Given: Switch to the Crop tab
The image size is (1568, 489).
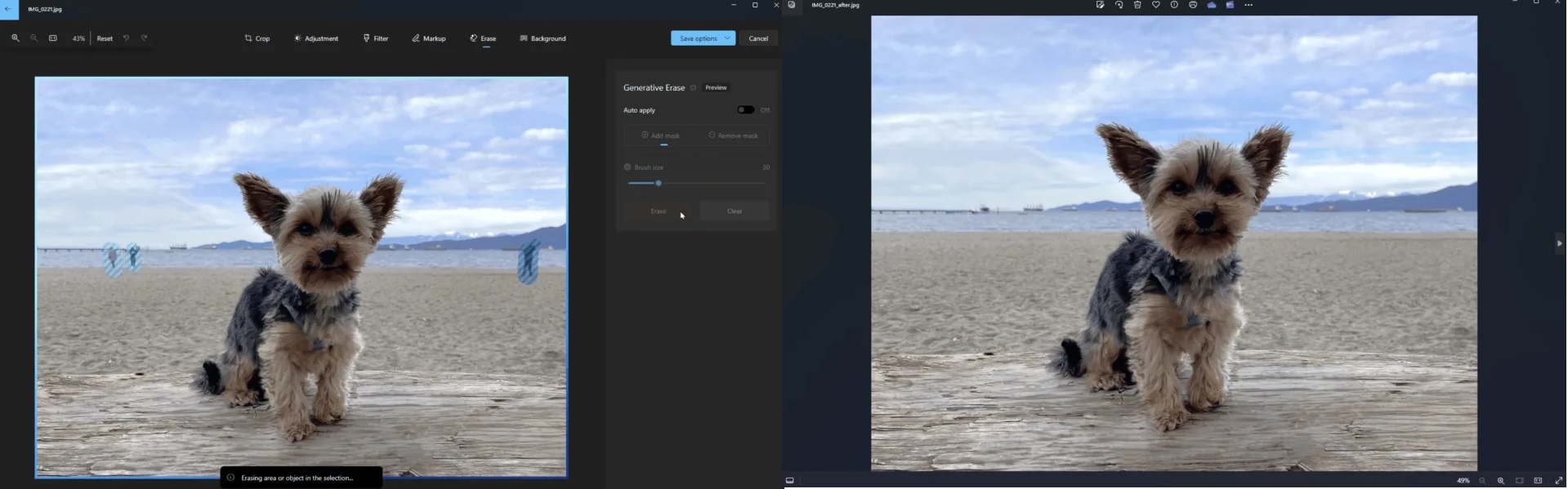Looking at the screenshot, I should click(257, 38).
